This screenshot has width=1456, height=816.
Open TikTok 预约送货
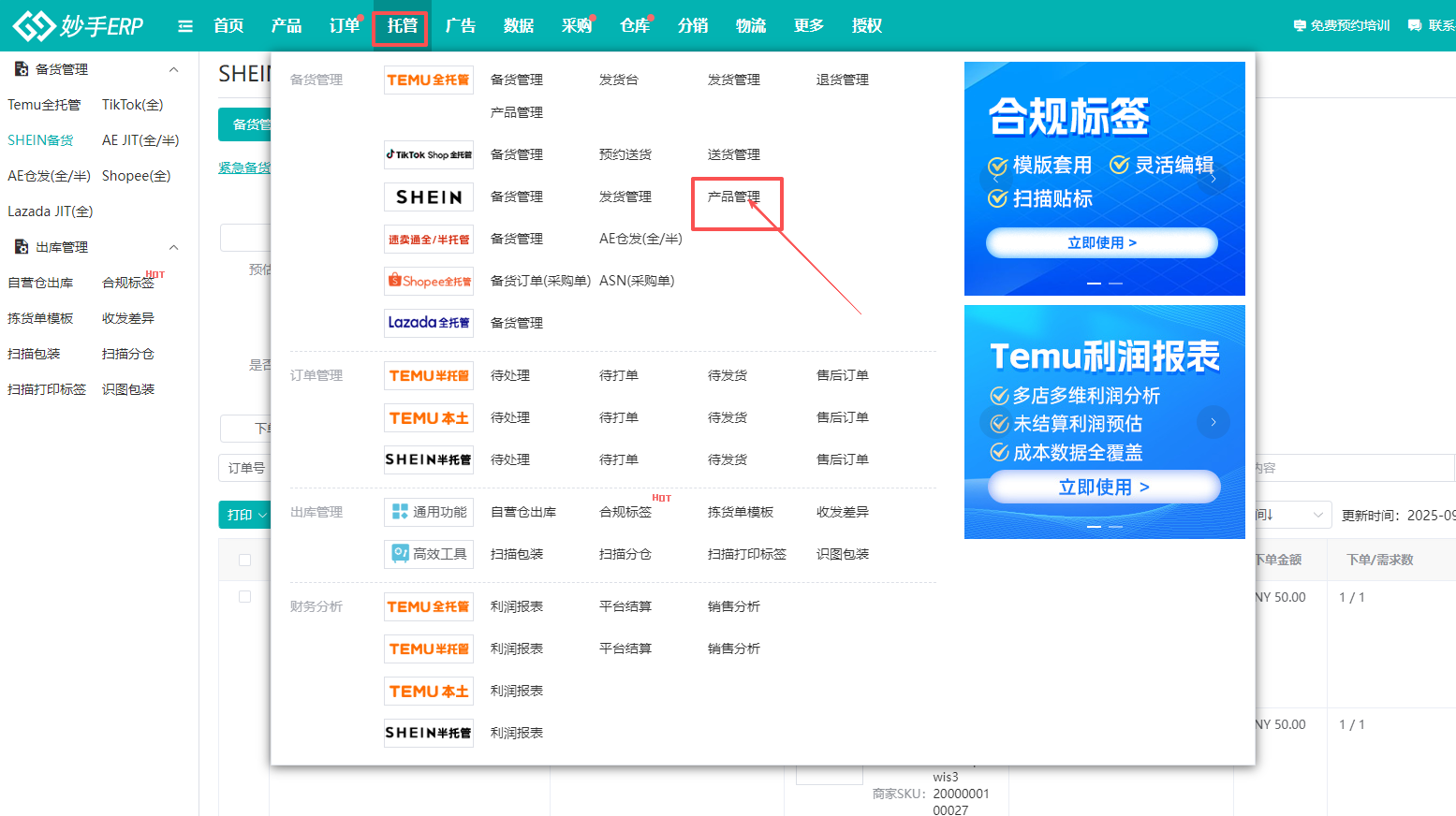pyautogui.click(x=625, y=154)
